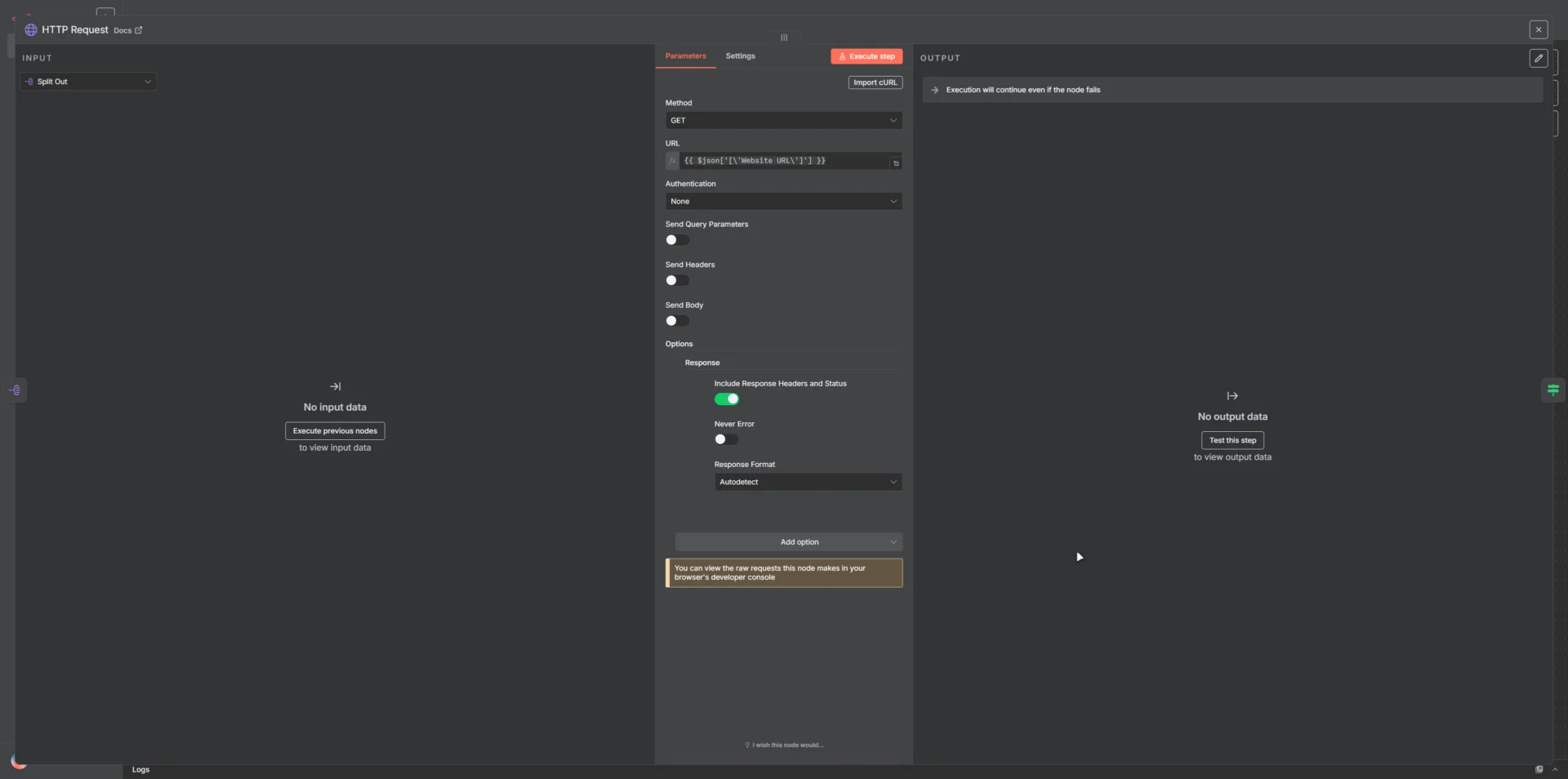Click the green next node icon on right edge
This screenshot has width=1568, height=779.
[1552, 390]
